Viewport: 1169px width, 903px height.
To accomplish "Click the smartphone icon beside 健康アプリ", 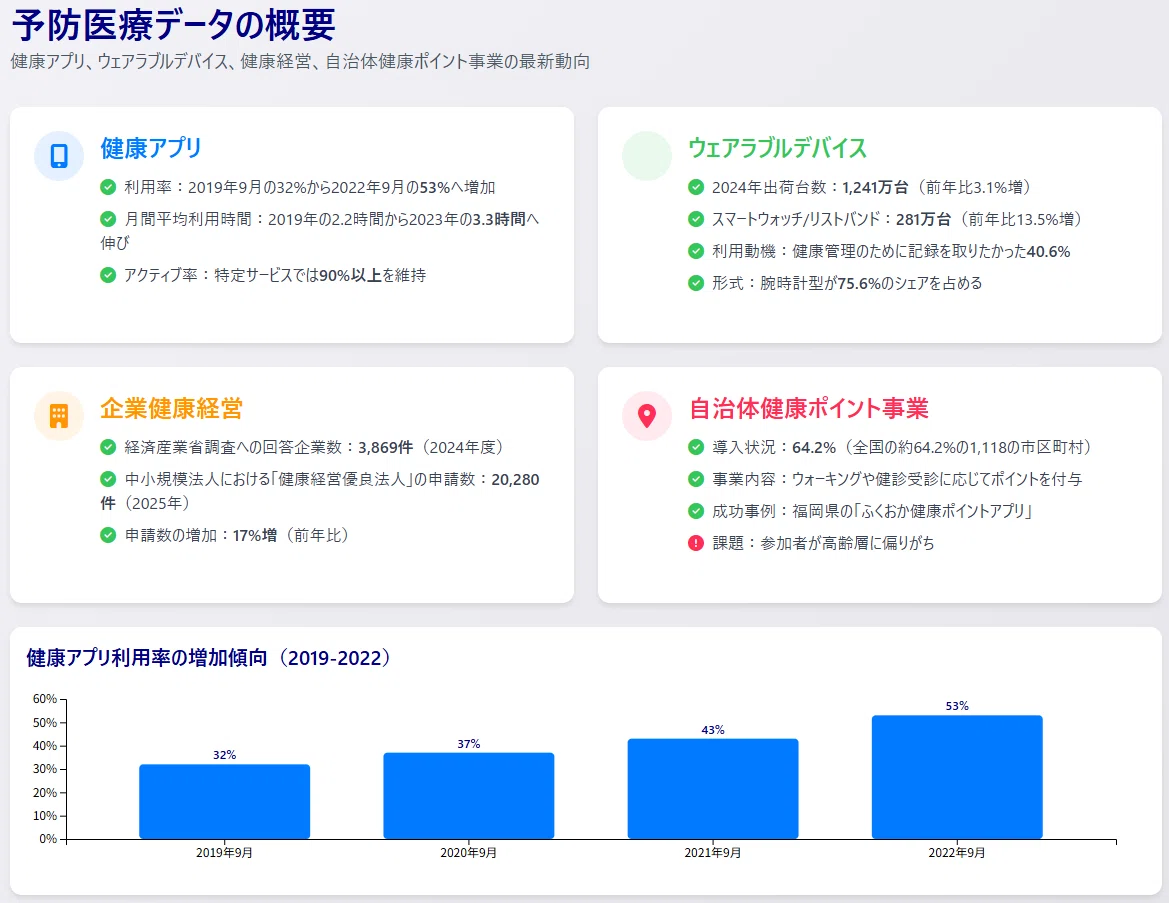I will click(x=59, y=156).
